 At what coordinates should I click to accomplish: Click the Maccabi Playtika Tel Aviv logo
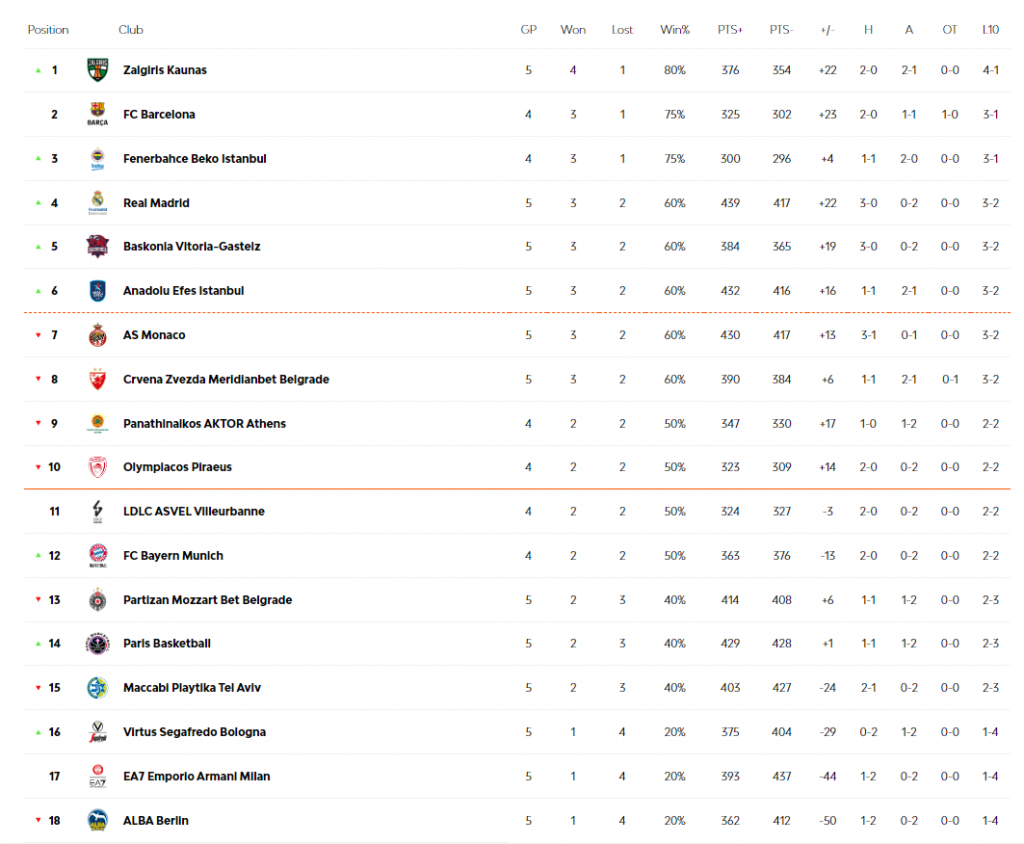pos(97,688)
